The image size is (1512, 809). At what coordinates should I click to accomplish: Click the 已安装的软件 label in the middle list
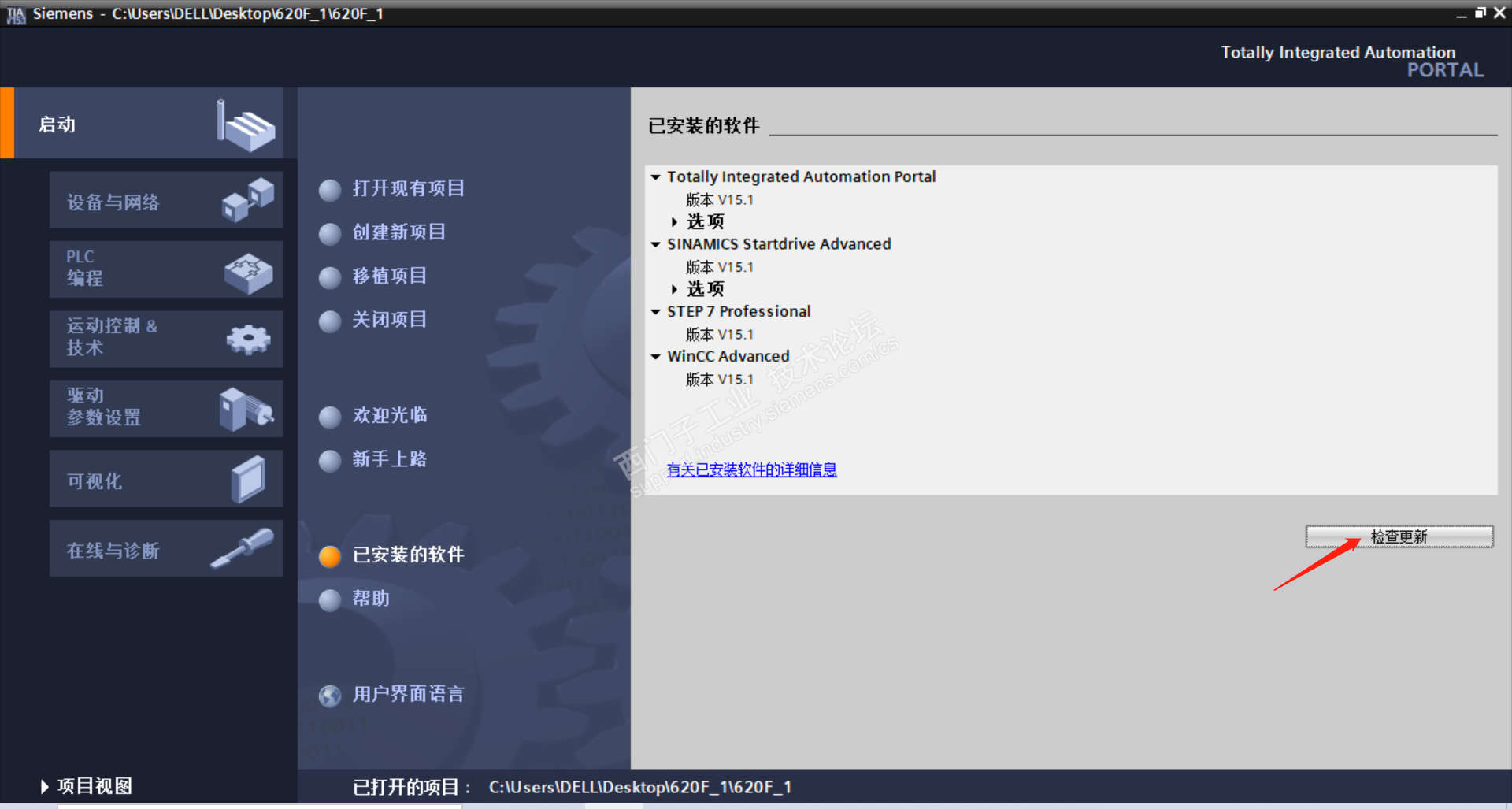[x=409, y=555]
